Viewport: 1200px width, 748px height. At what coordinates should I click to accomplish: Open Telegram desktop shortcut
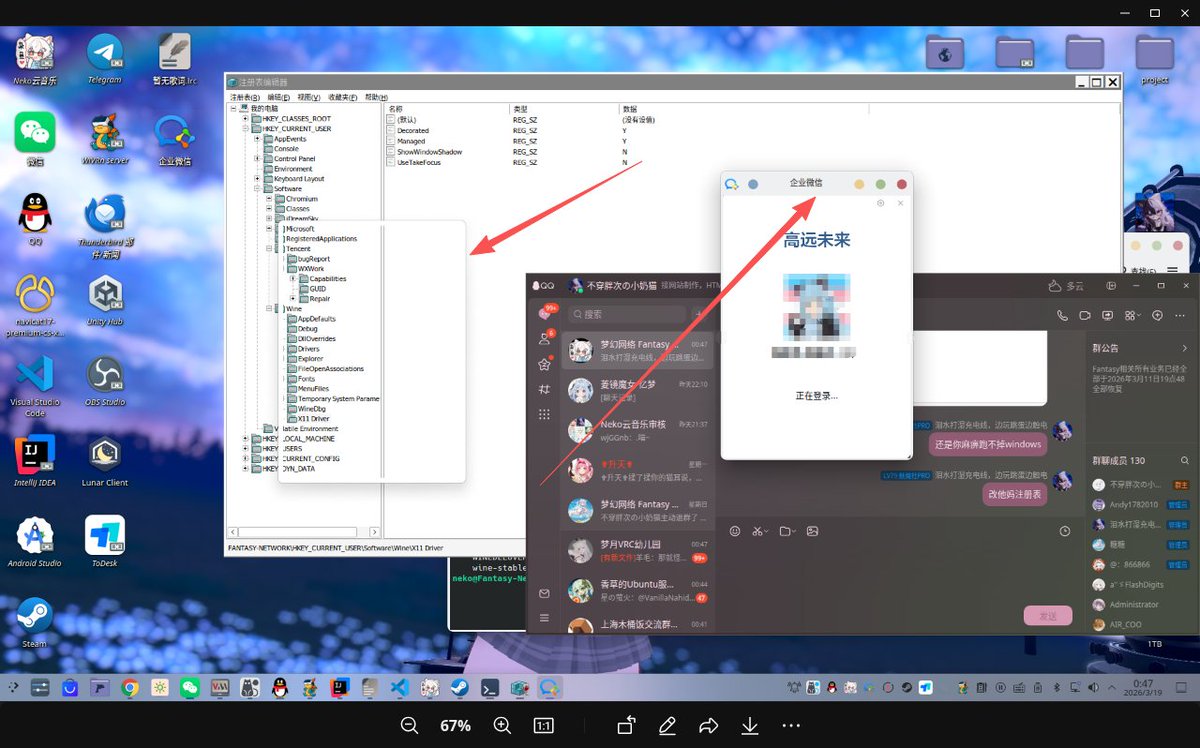pos(104,58)
